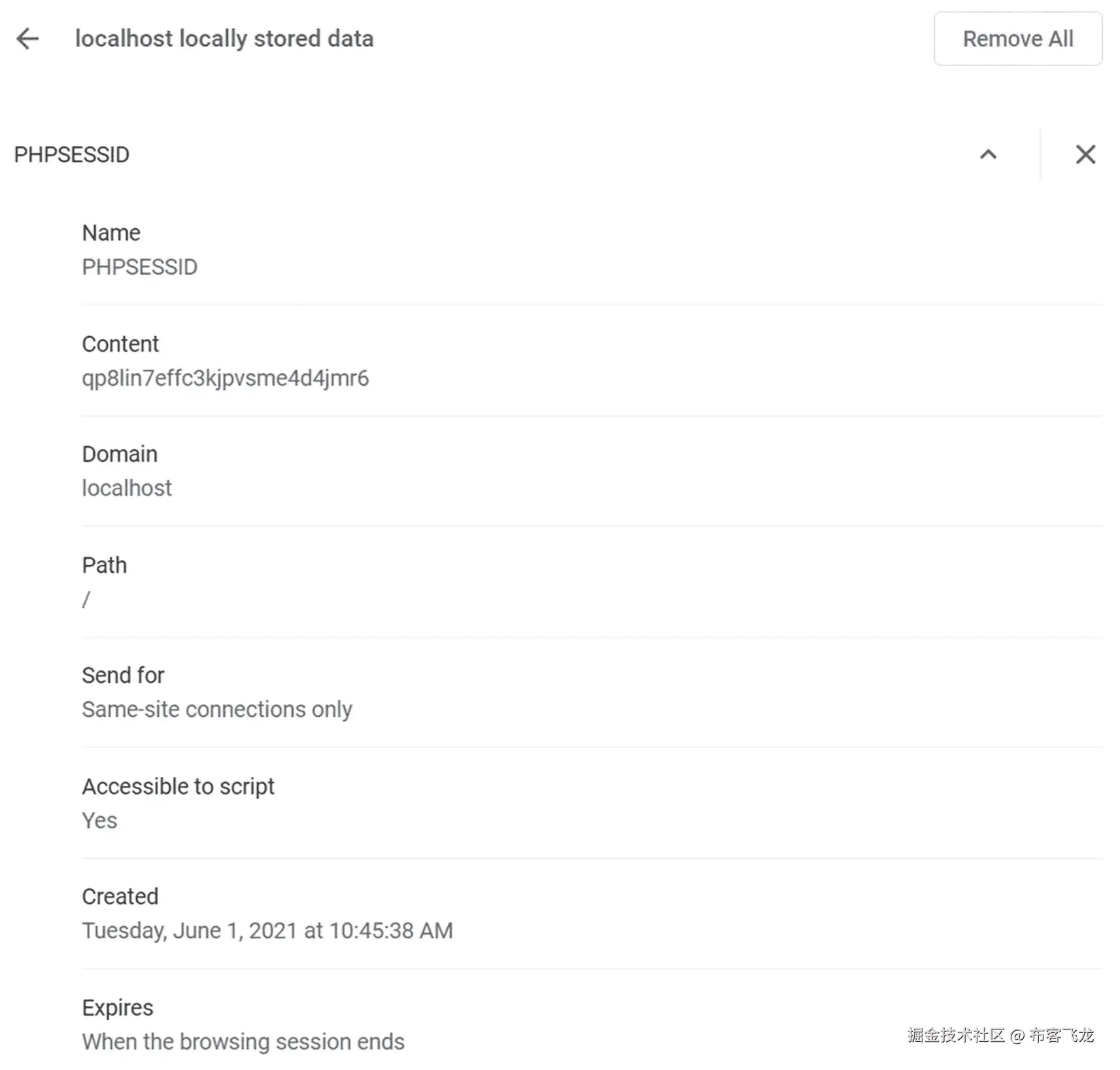Click the 'Accessible to script' label
Screen dimensions: 1120x1070
coord(178,786)
